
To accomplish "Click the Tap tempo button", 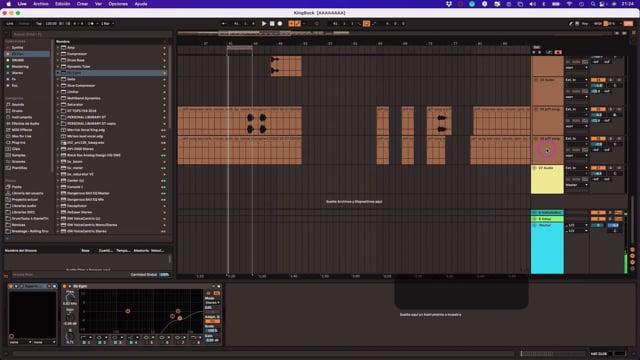I will 39,24.
